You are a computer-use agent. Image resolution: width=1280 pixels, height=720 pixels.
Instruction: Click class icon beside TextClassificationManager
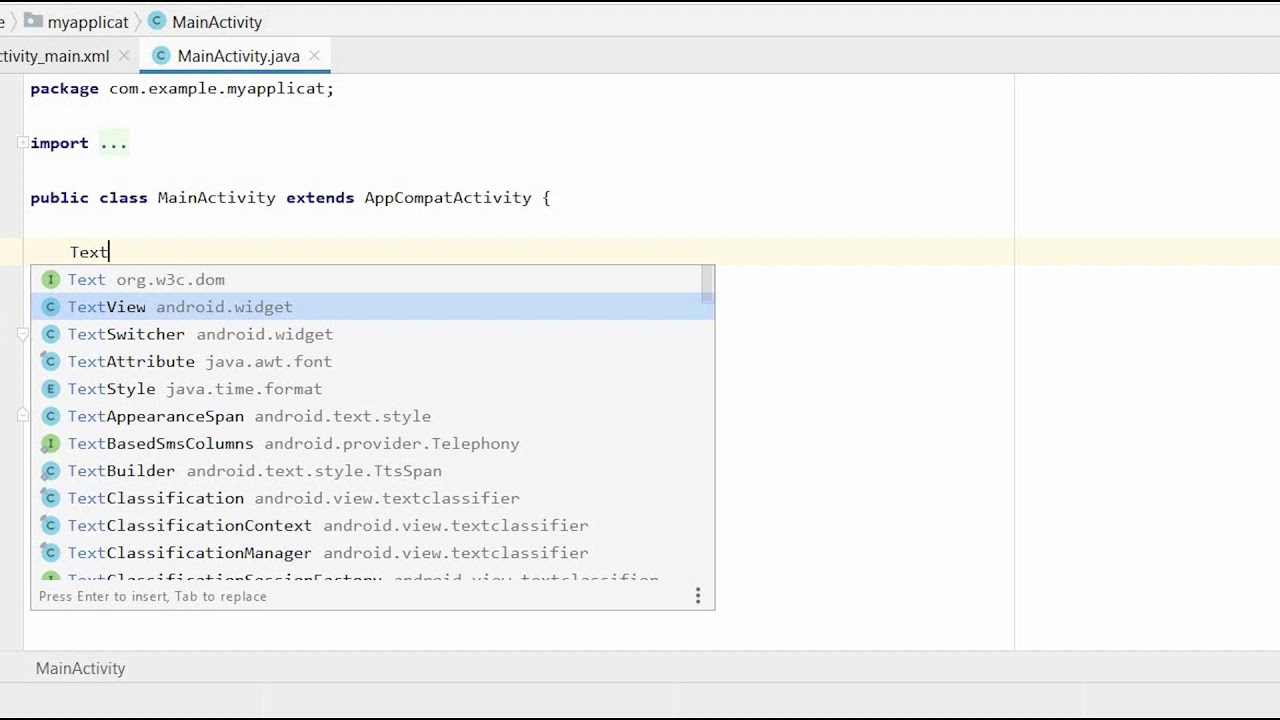click(50, 553)
